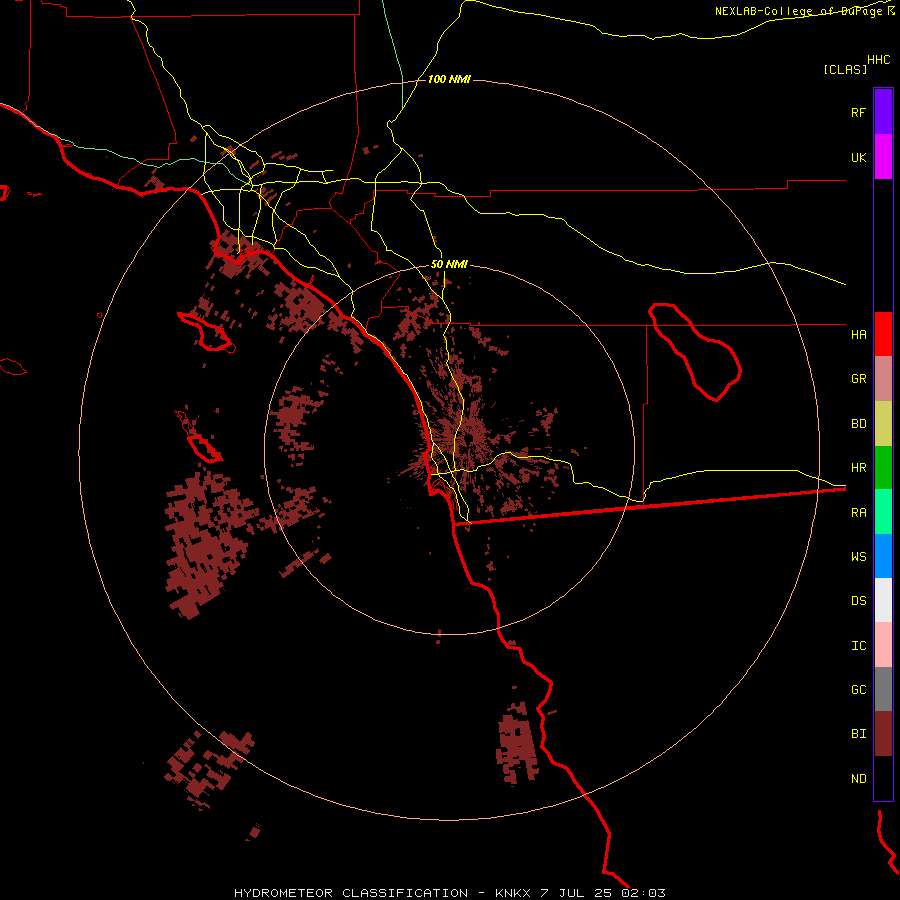Click the DS legend label

pos(858,601)
